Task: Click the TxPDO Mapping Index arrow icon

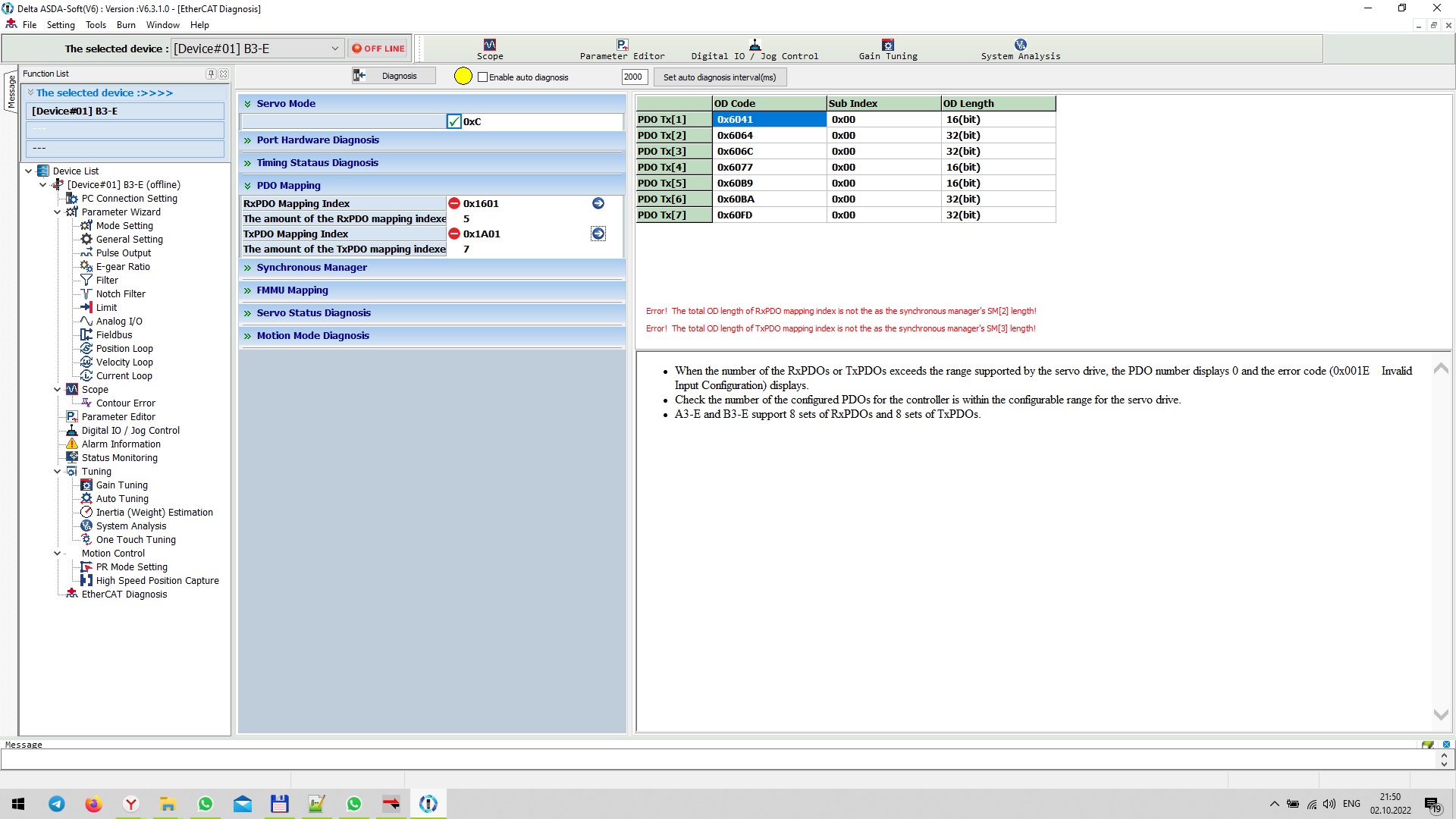Action: tap(598, 234)
